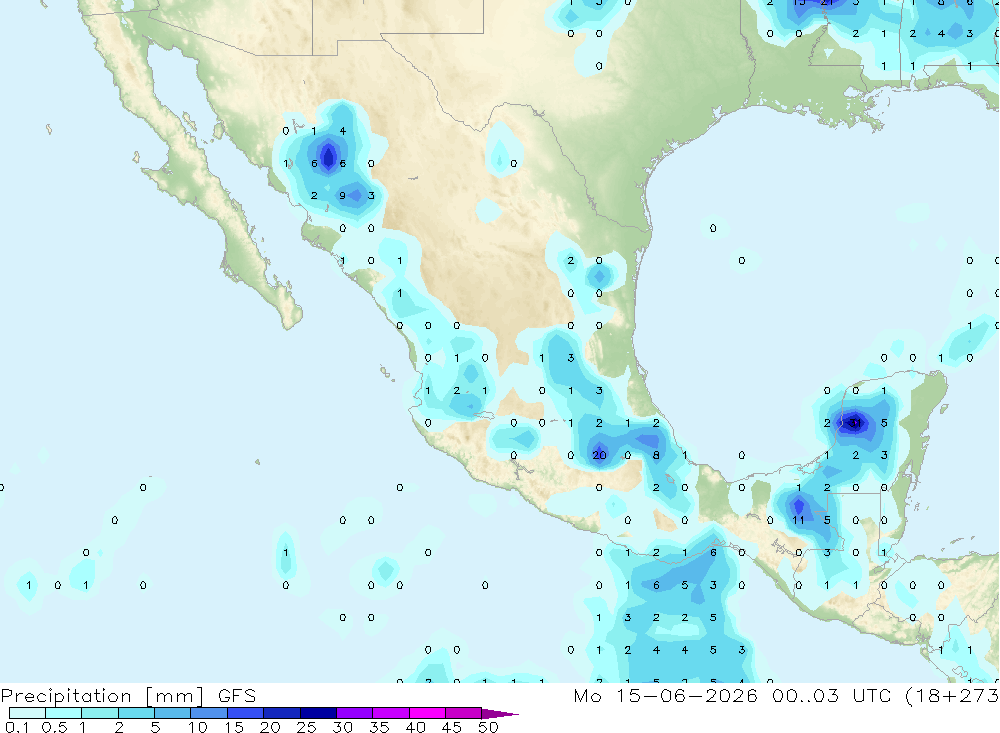Click the 'Precipitation [mm]' title text
This screenshot has height=733, width=1000.
point(103,696)
